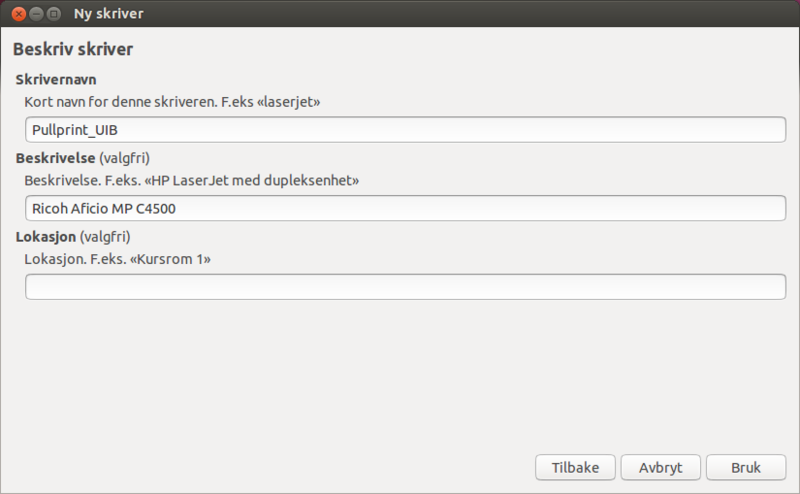Screen dimensions: 800x494
Task: Apply settings with the Bruk button
Action: click(746, 467)
